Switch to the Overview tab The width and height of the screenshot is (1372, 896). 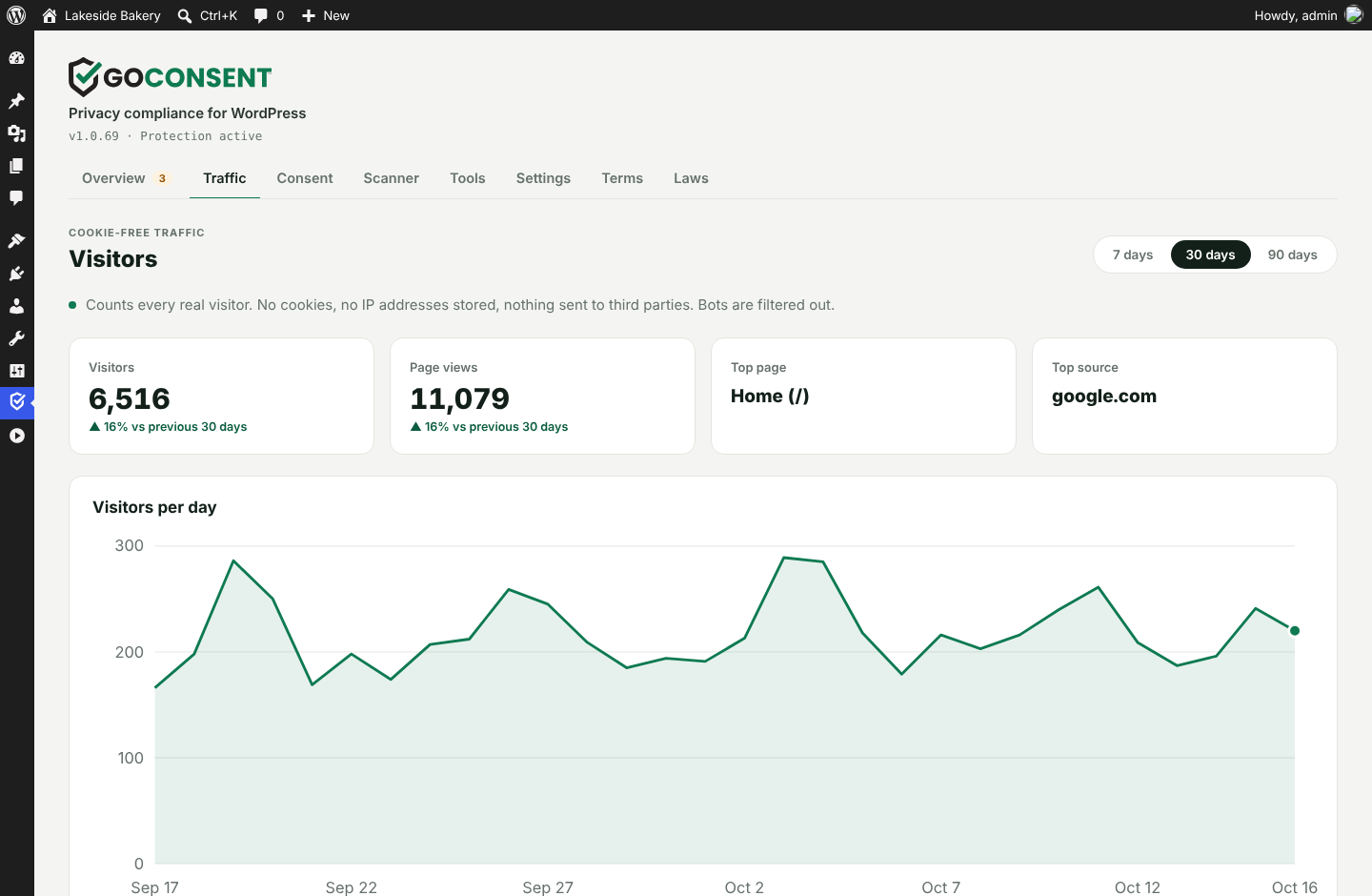coord(125,178)
